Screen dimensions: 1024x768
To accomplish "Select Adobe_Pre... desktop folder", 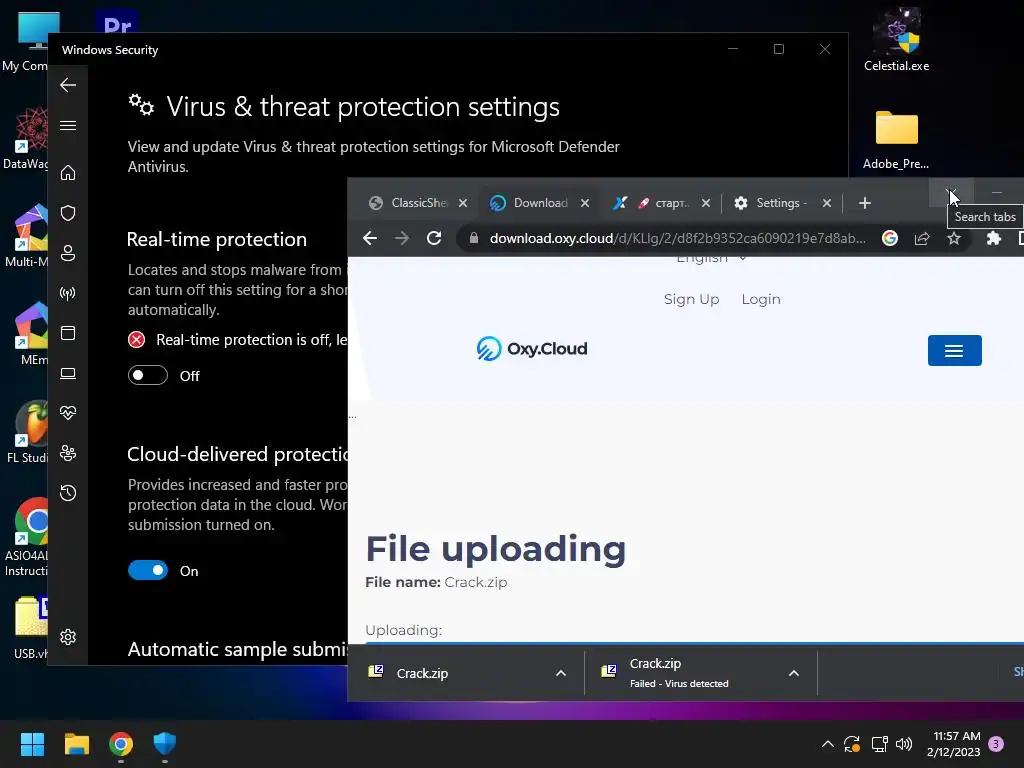I will click(896, 139).
